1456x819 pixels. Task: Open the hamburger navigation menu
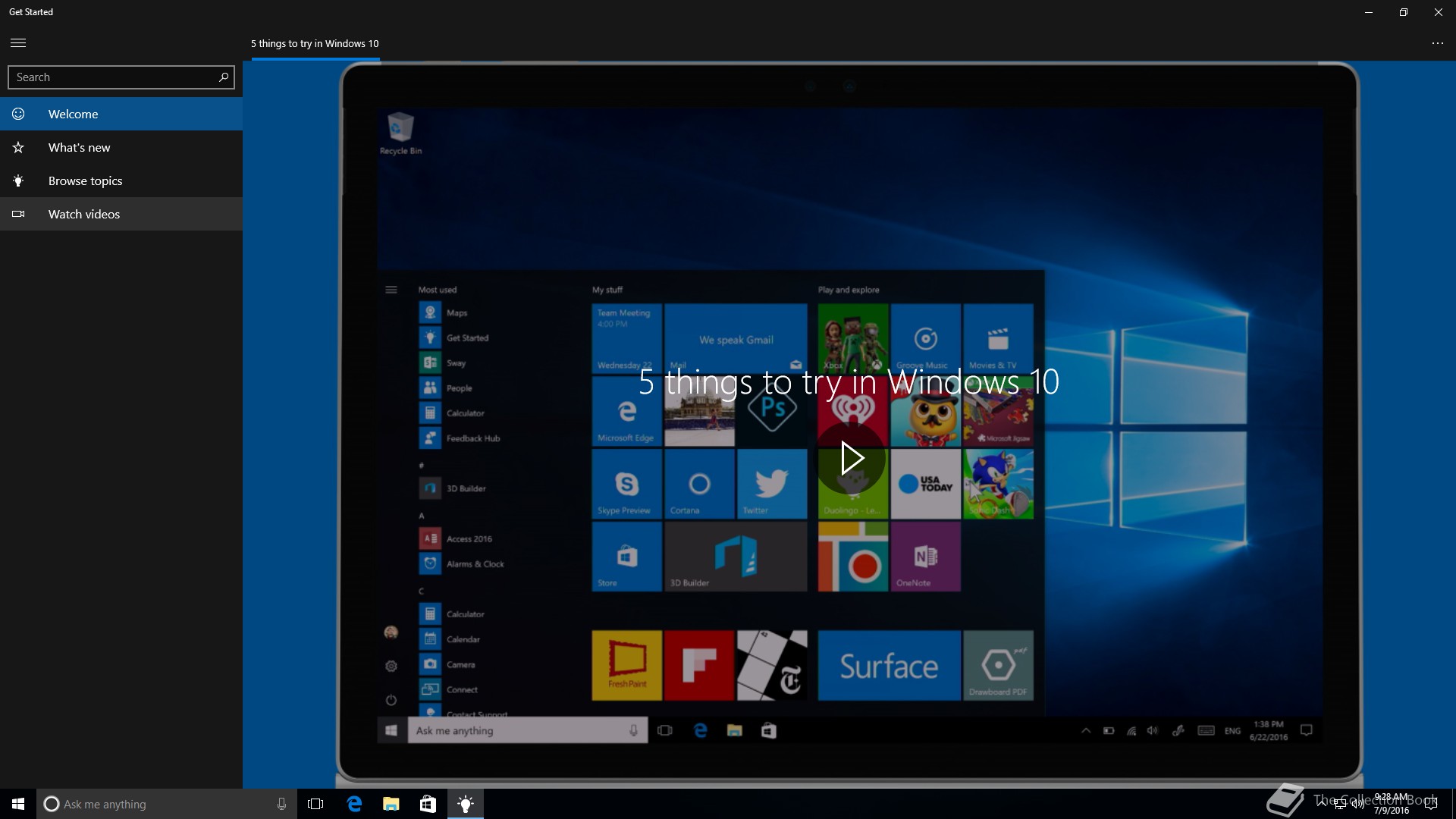click(x=18, y=43)
